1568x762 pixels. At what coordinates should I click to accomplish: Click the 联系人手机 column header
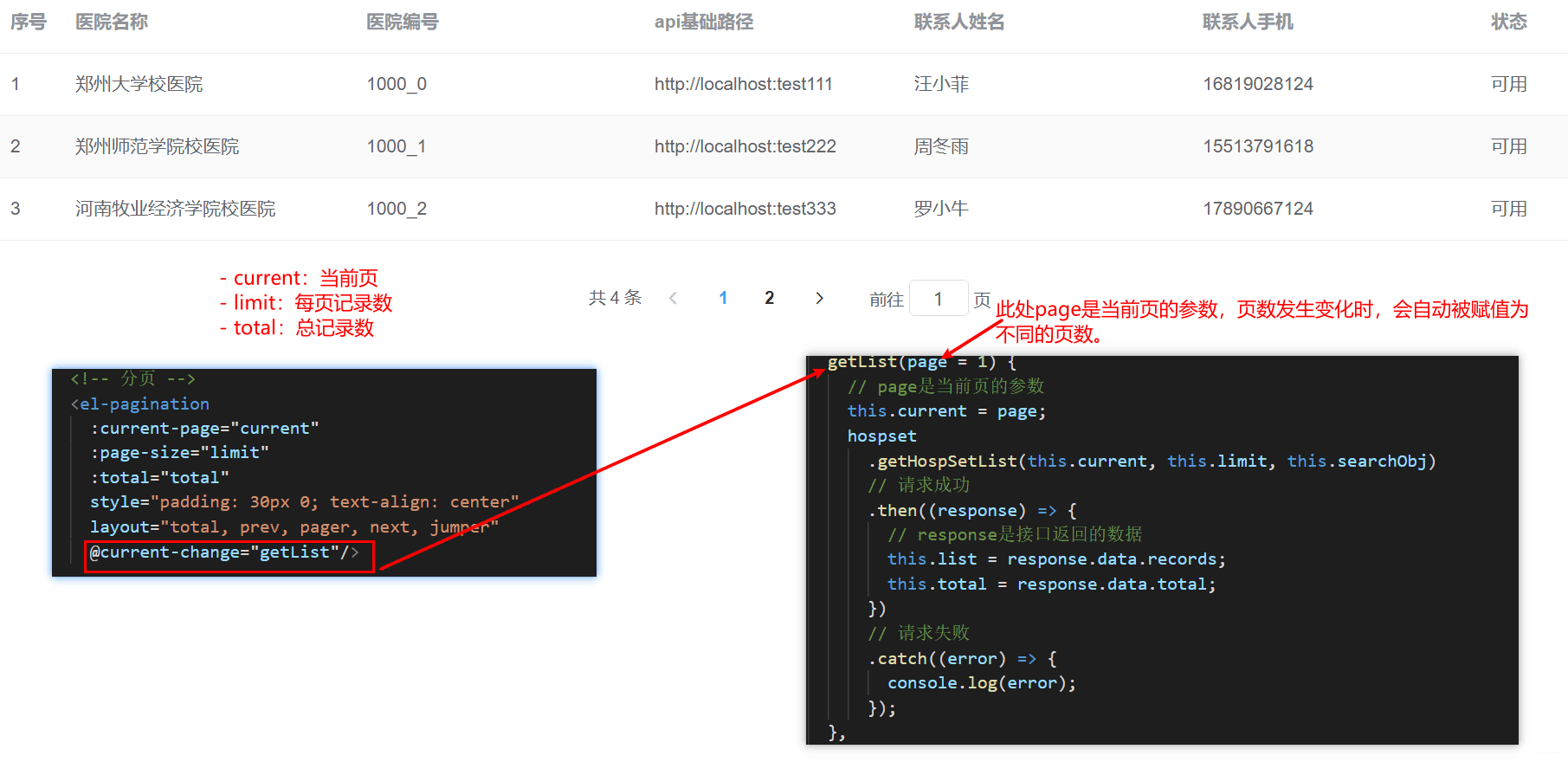click(x=1248, y=22)
